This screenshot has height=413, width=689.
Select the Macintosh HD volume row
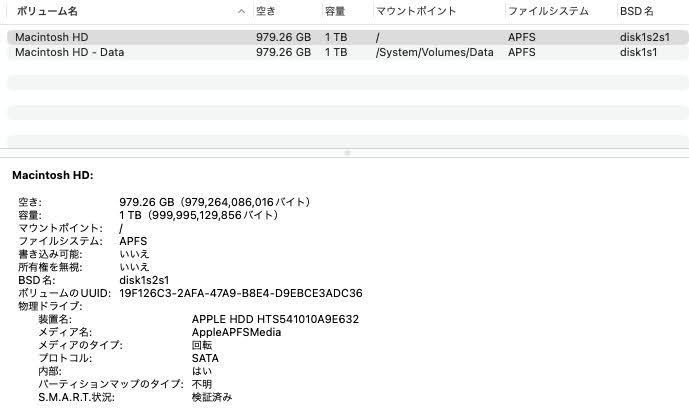tap(52, 37)
